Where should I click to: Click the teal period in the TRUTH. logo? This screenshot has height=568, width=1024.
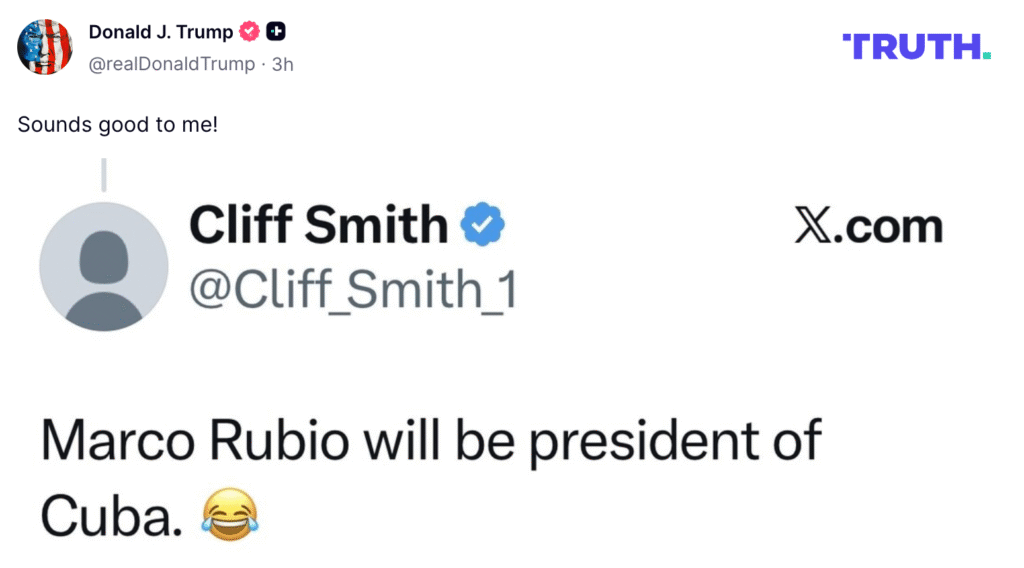point(987,56)
